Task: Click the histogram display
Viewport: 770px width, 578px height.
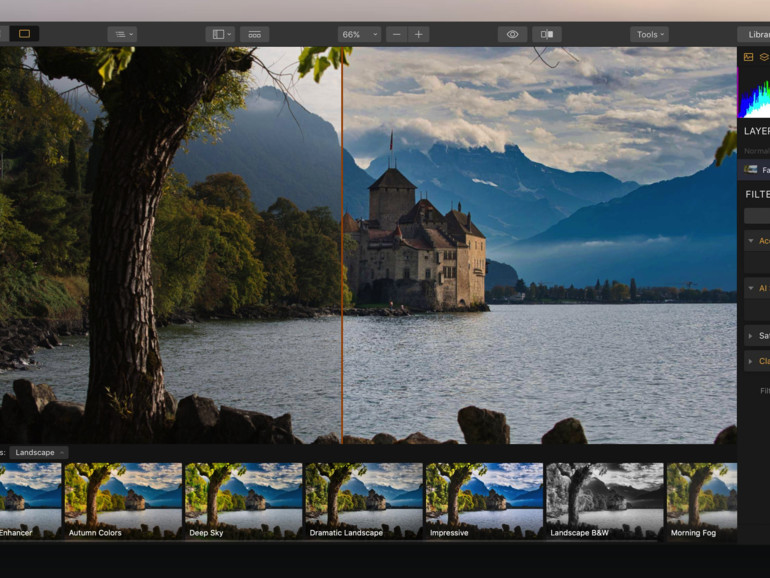Action: pyautogui.click(x=754, y=93)
